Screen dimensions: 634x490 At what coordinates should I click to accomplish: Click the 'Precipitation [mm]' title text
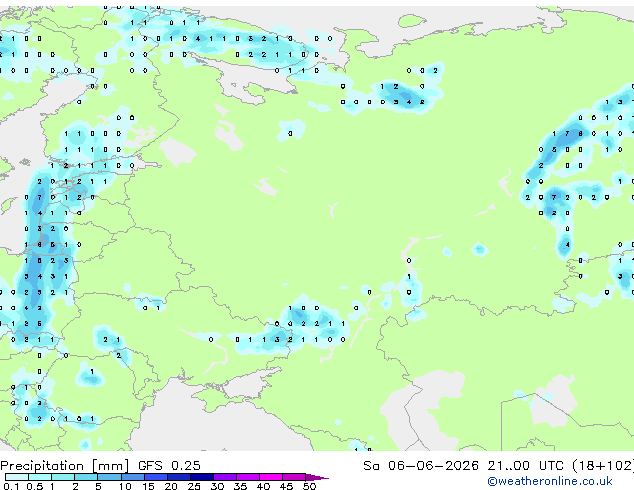click(x=64, y=466)
